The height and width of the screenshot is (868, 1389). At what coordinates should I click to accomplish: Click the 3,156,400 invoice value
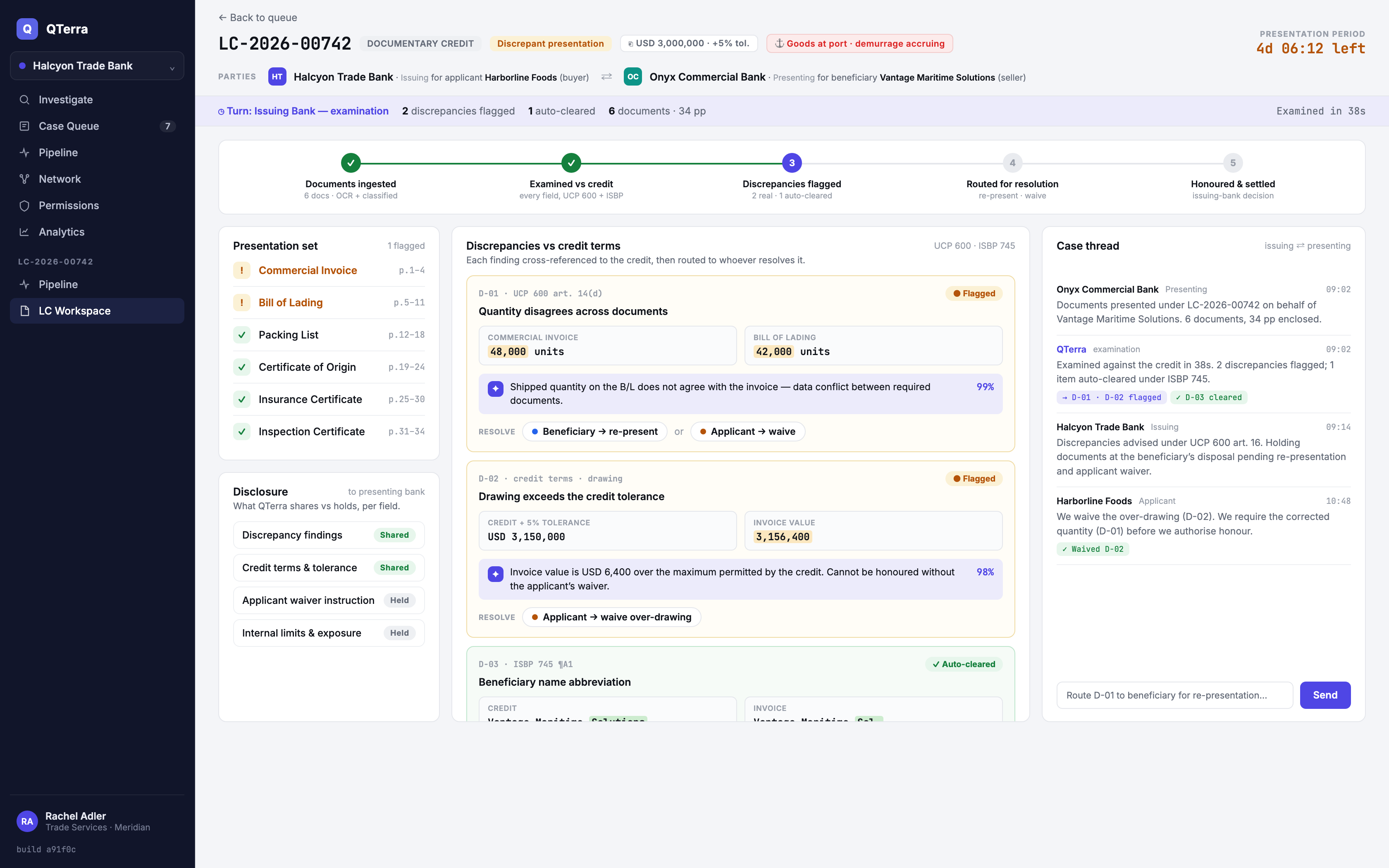[782, 537]
